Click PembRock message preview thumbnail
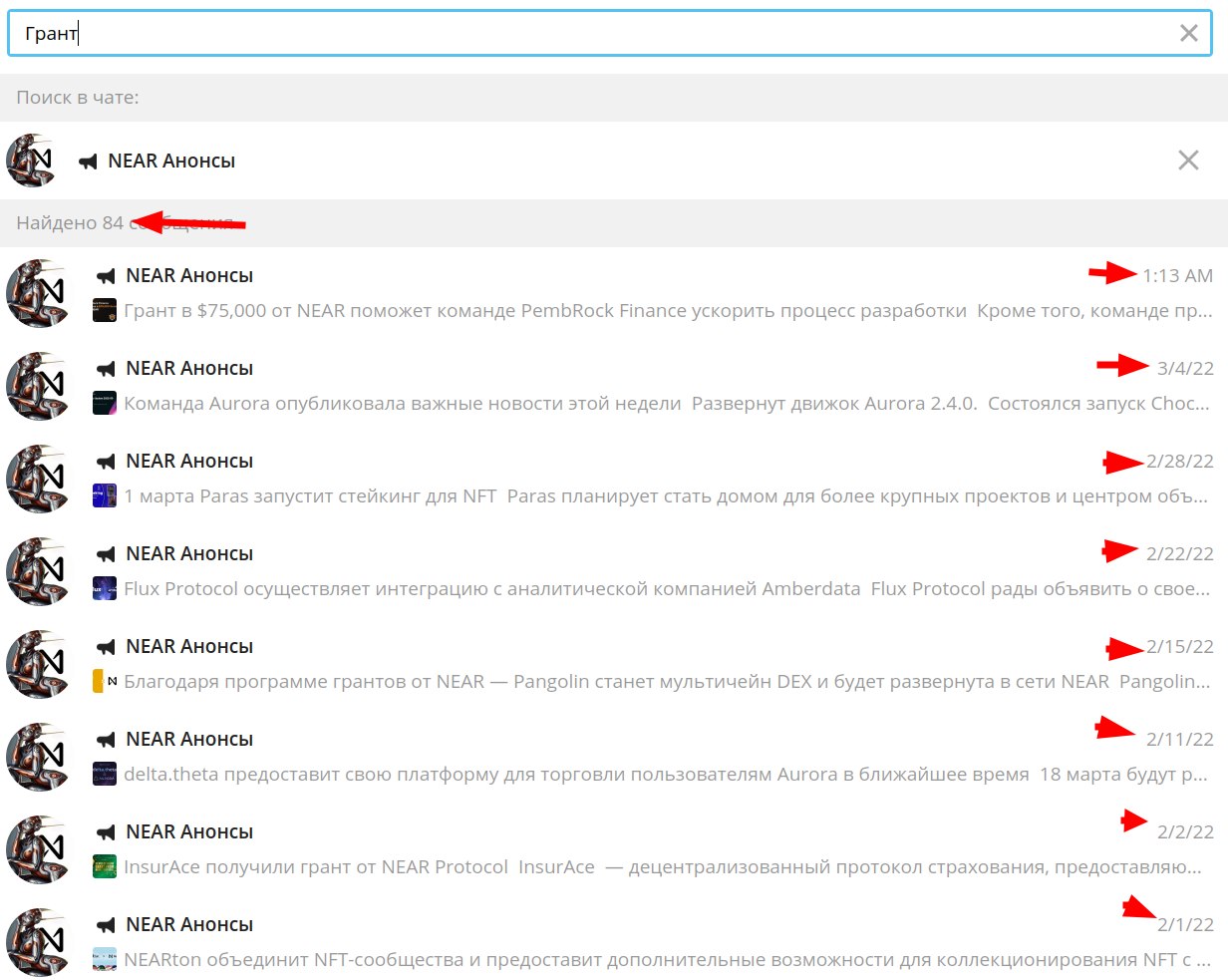 105,311
